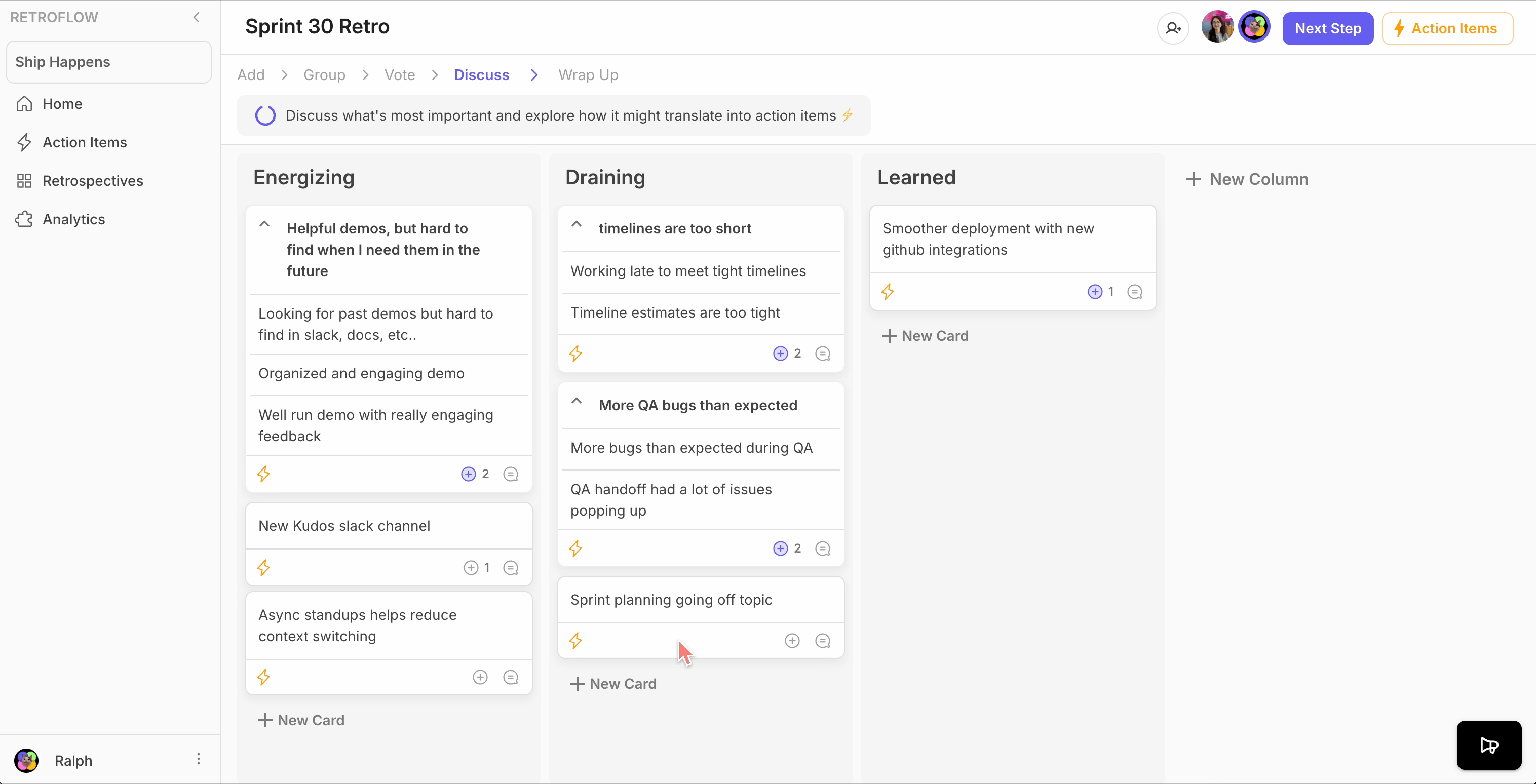Open Retrospectives in the sidebar
This screenshot has height=784, width=1536.
tap(92, 181)
